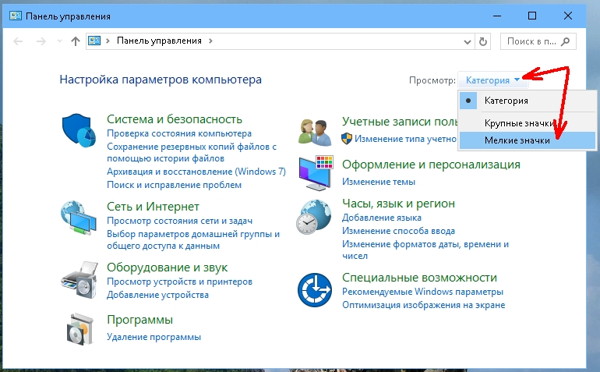Go forward with the right arrow button
This screenshot has width=600, height=372.
pos(41,41)
